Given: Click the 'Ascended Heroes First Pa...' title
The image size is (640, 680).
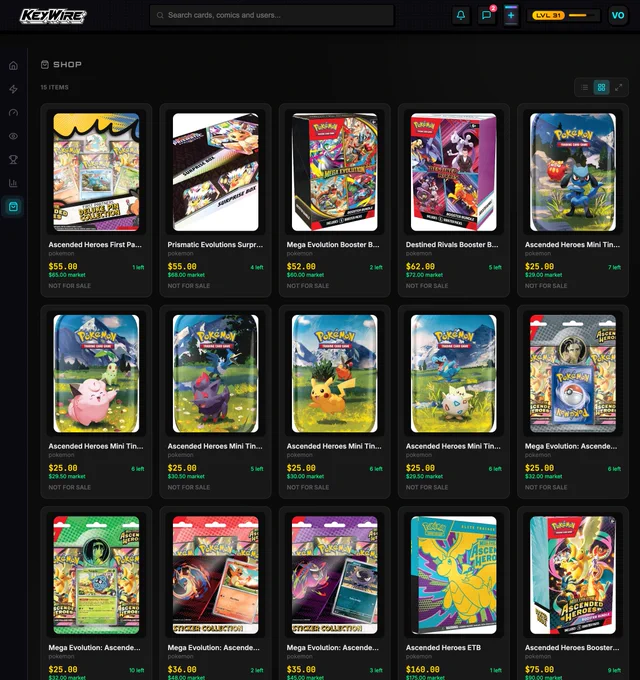Looking at the screenshot, I should pyautogui.click(x=95, y=245).
